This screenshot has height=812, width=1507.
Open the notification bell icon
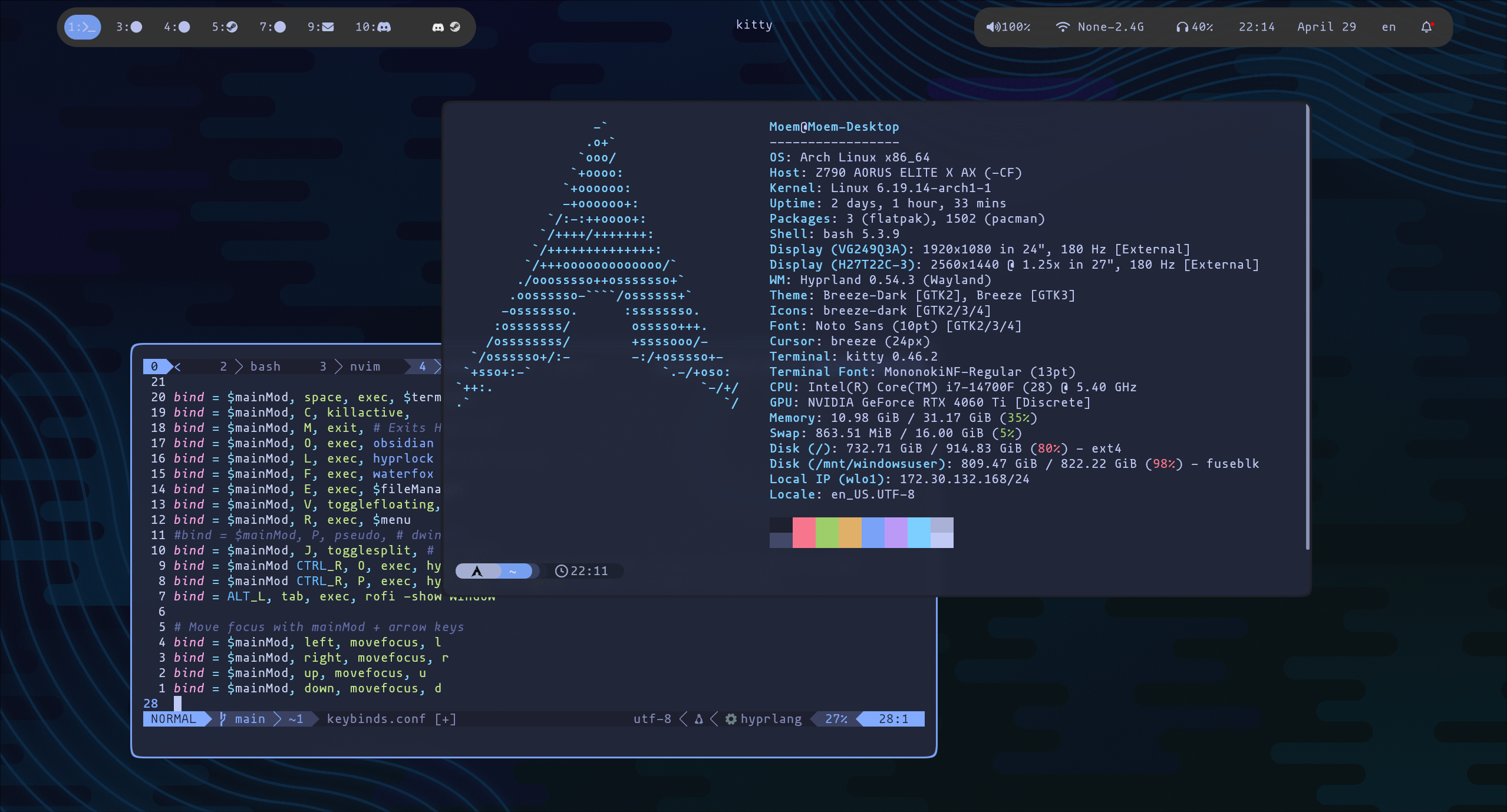click(x=1427, y=27)
